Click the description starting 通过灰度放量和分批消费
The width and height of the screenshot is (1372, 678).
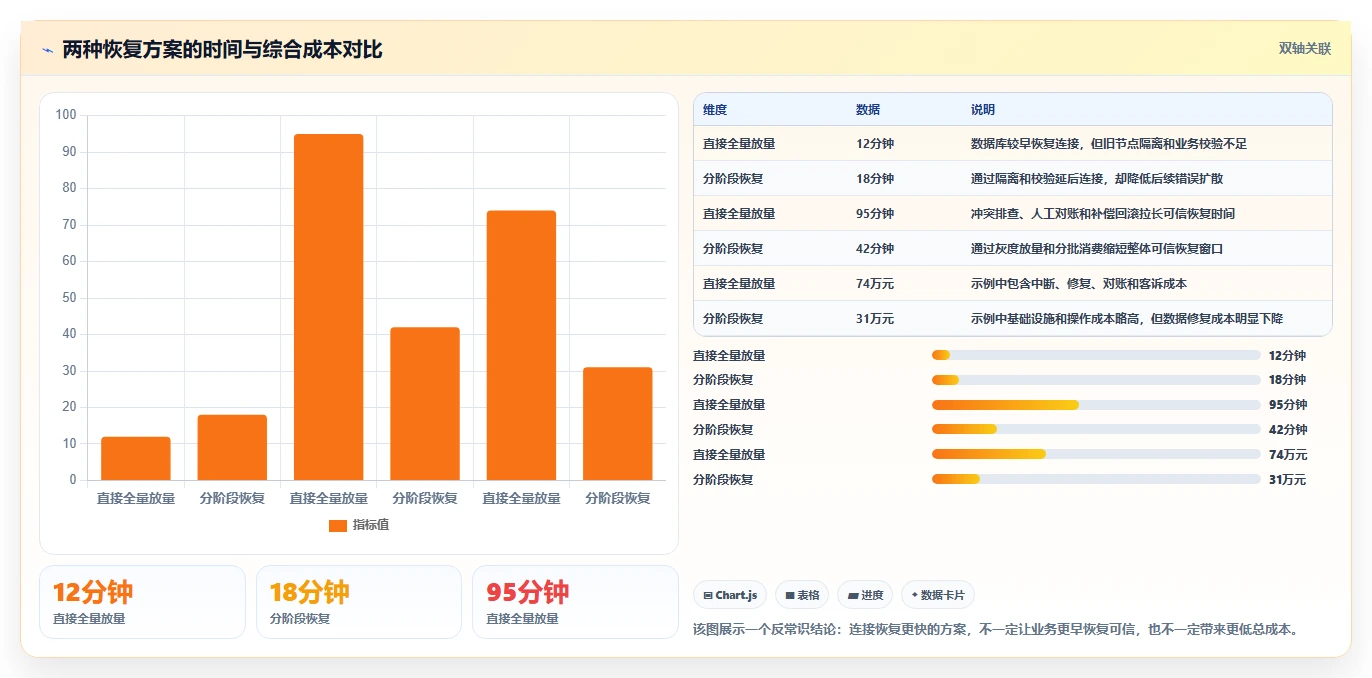(x=1097, y=249)
